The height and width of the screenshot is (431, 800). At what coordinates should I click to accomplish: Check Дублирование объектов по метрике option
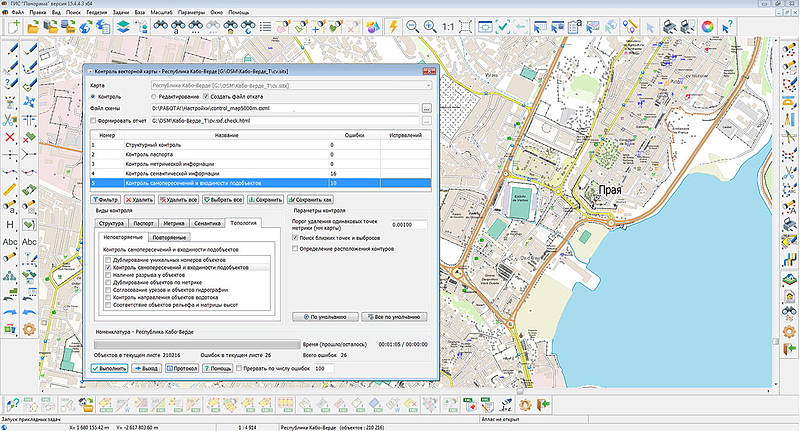coord(108,283)
